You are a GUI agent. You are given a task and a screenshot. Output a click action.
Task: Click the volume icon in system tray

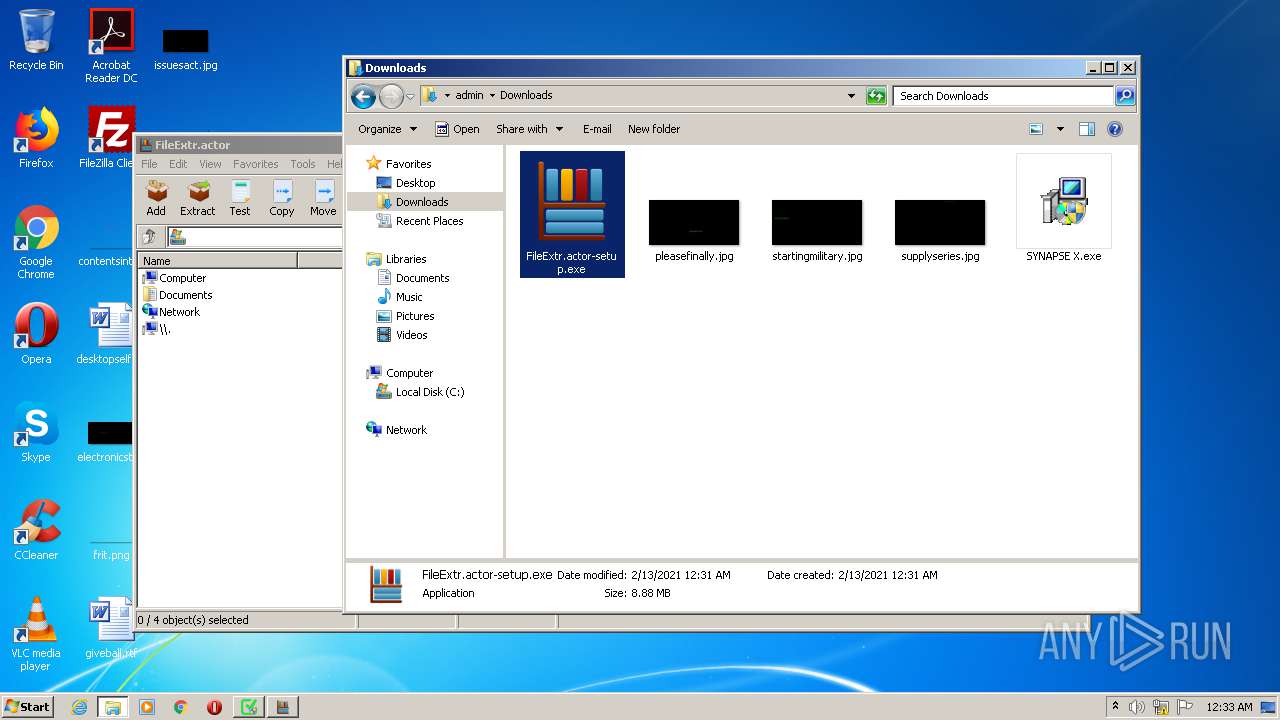pyautogui.click(x=1137, y=707)
